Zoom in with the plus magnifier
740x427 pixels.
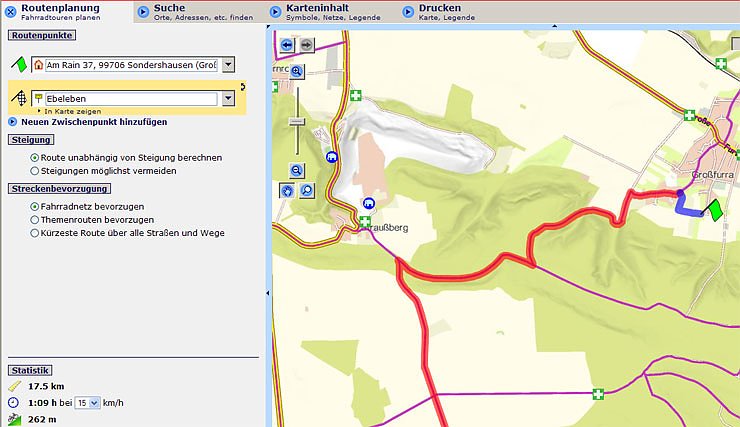[x=297, y=72]
